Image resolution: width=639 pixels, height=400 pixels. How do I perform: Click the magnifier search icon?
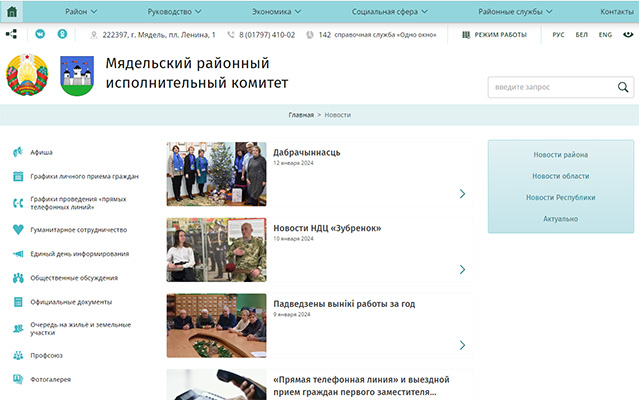point(623,88)
